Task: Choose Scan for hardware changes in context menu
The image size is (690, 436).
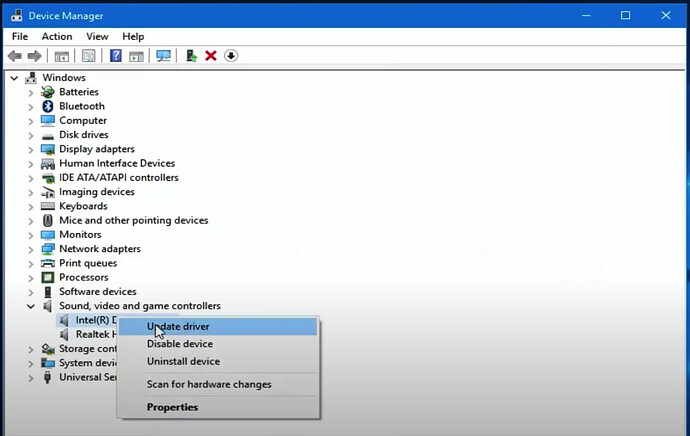Action: pos(218,385)
